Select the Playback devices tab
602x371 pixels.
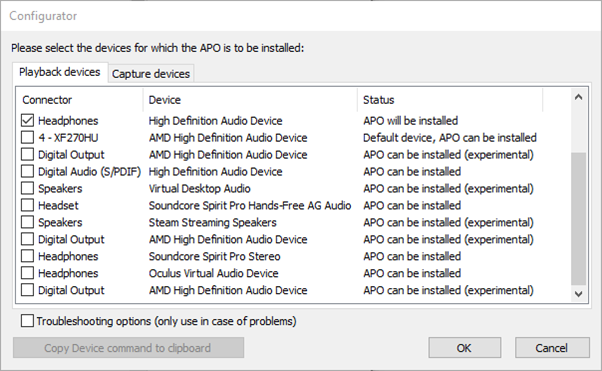tap(60, 72)
